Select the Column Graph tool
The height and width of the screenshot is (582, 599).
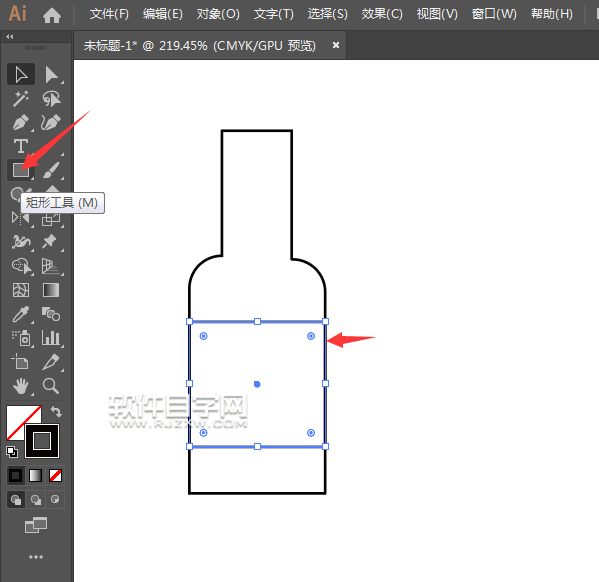[x=51, y=338]
